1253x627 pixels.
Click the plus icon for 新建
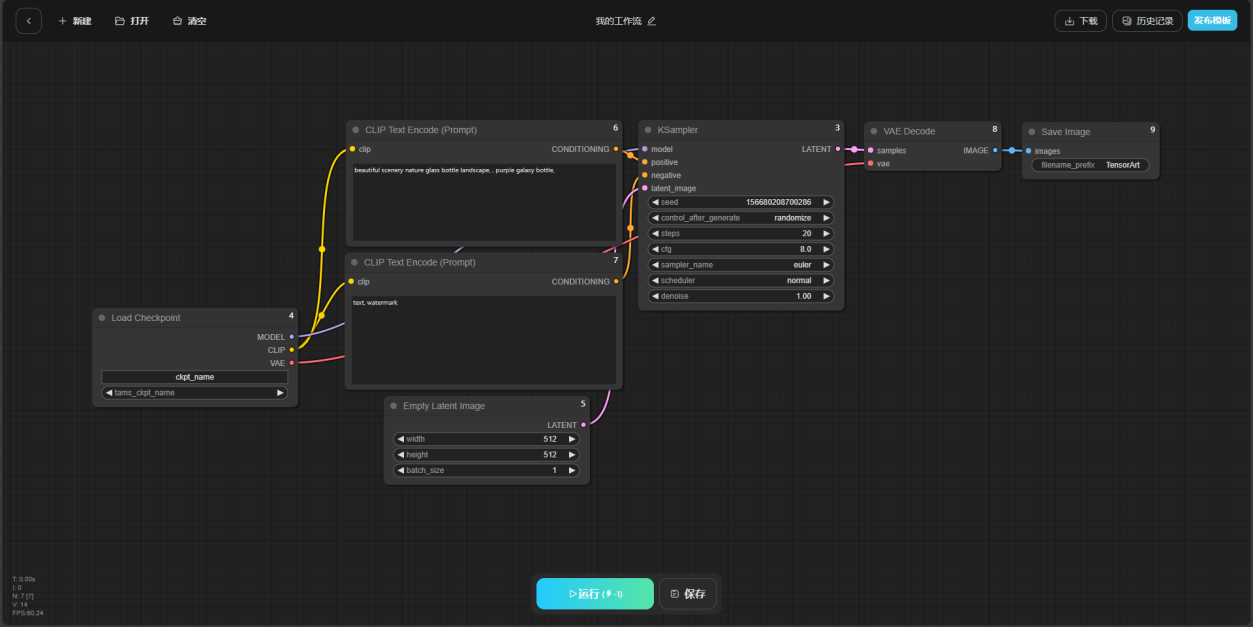pyautogui.click(x=62, y=21)
